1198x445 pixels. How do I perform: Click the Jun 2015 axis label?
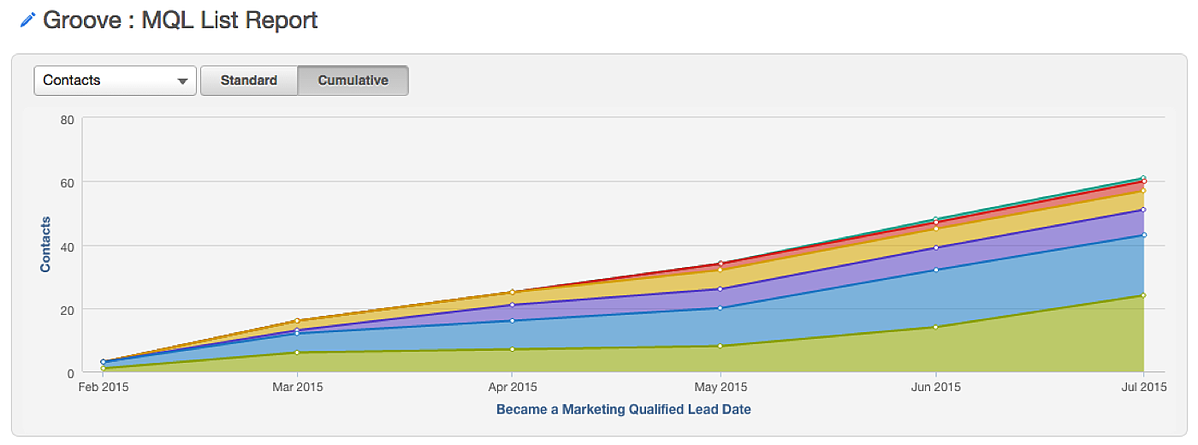click(x=935, y=387)
